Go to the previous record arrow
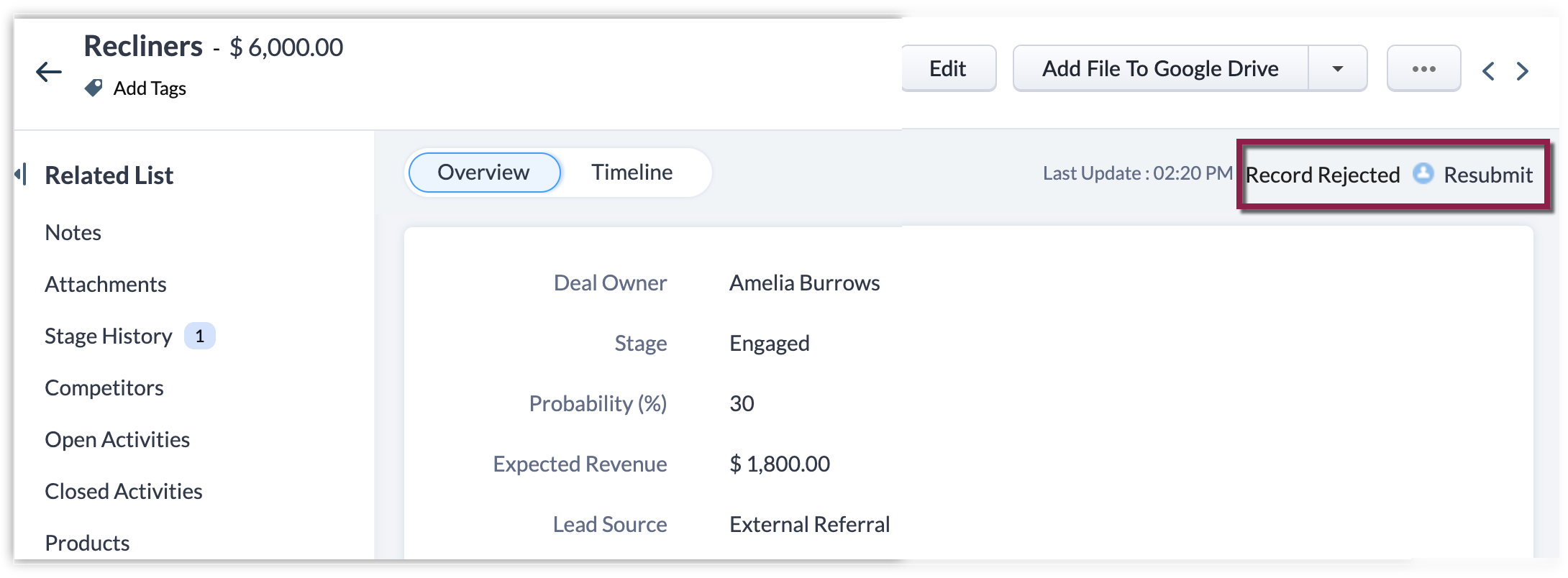This screenshot has width=1568, height=578. point(1488,71)
